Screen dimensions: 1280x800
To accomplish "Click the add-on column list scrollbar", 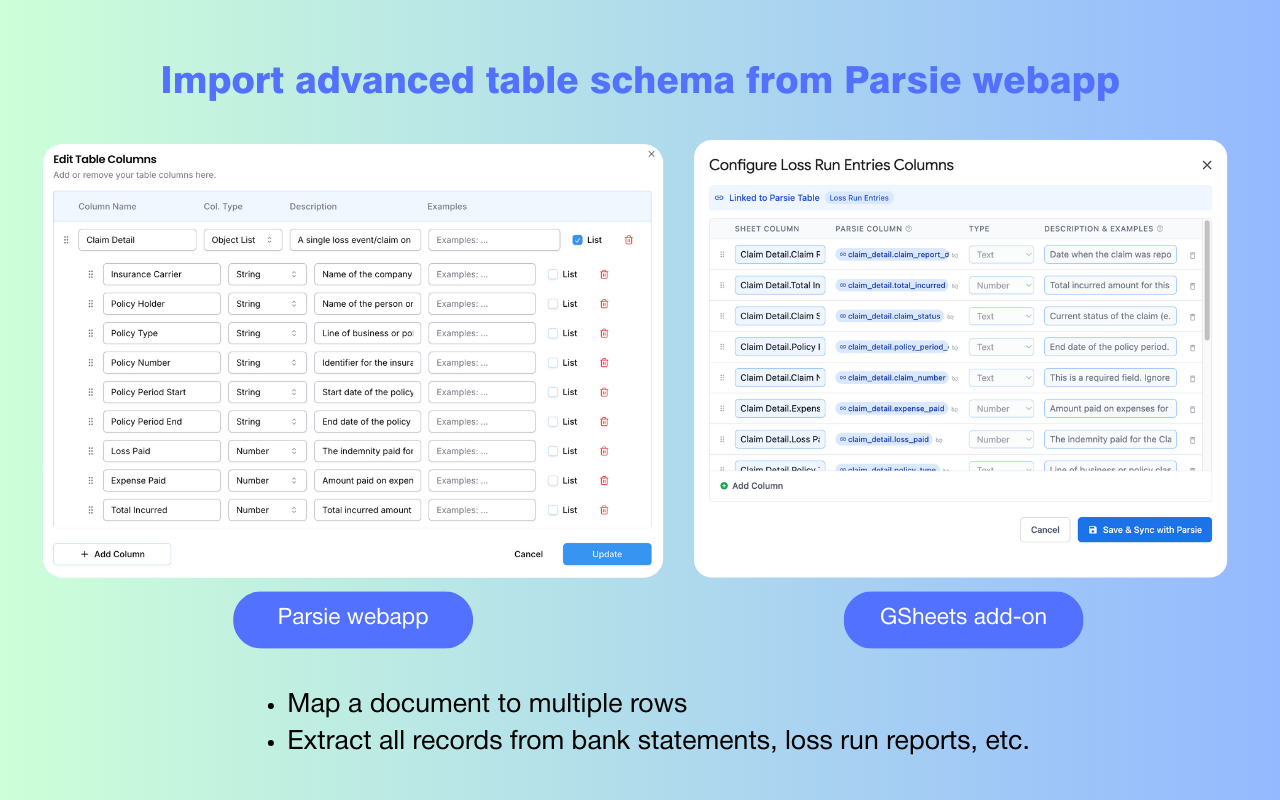I will (x=1206, y=280).
